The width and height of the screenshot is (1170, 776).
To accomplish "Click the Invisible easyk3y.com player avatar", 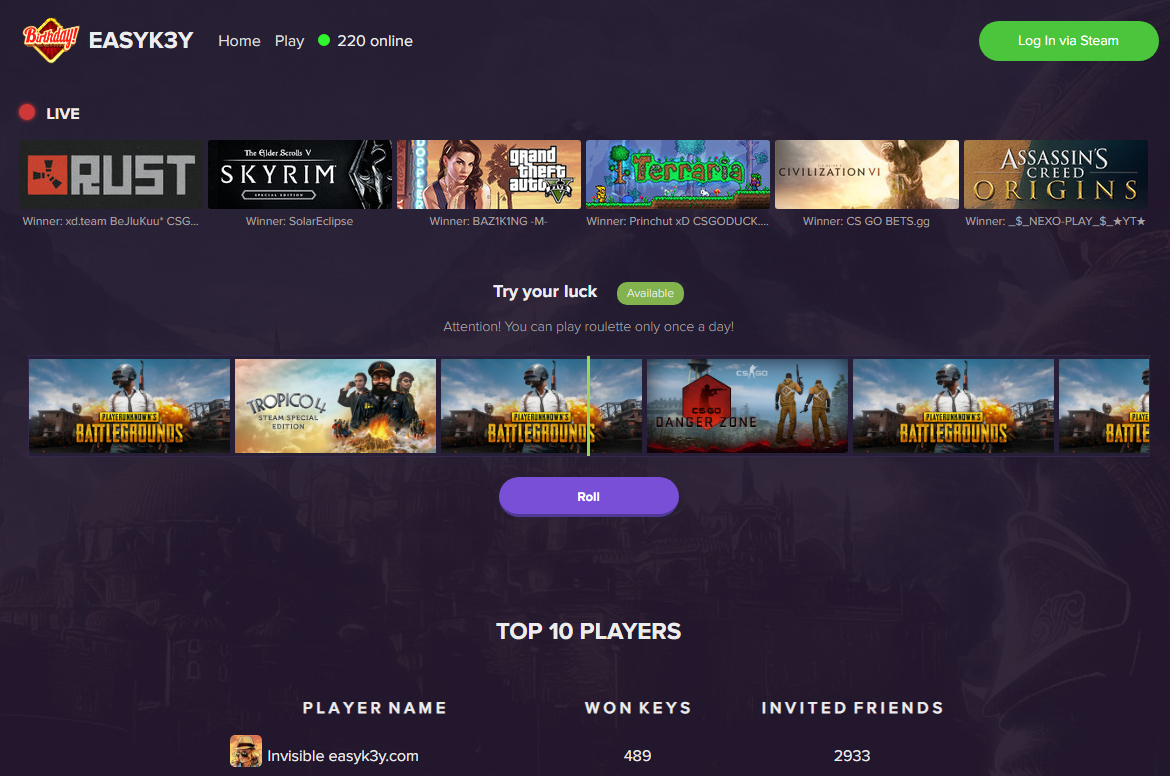I will (x=245, y=751).
